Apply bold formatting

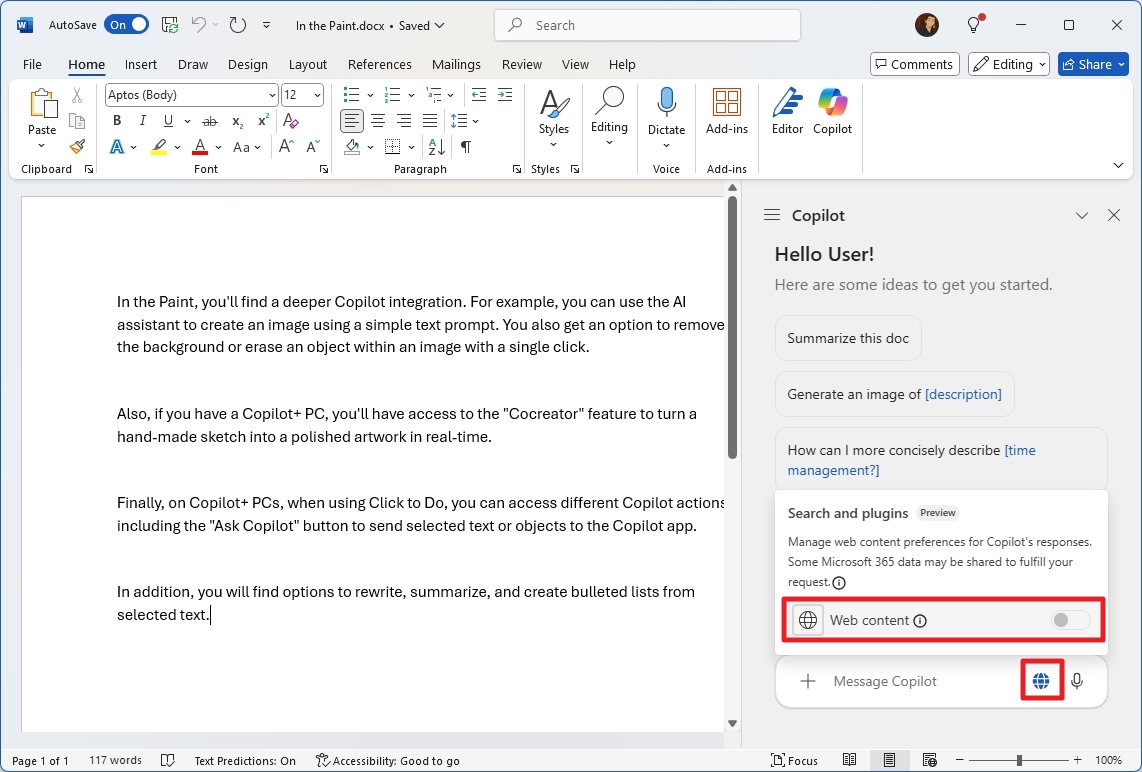[x=117, y=120]
